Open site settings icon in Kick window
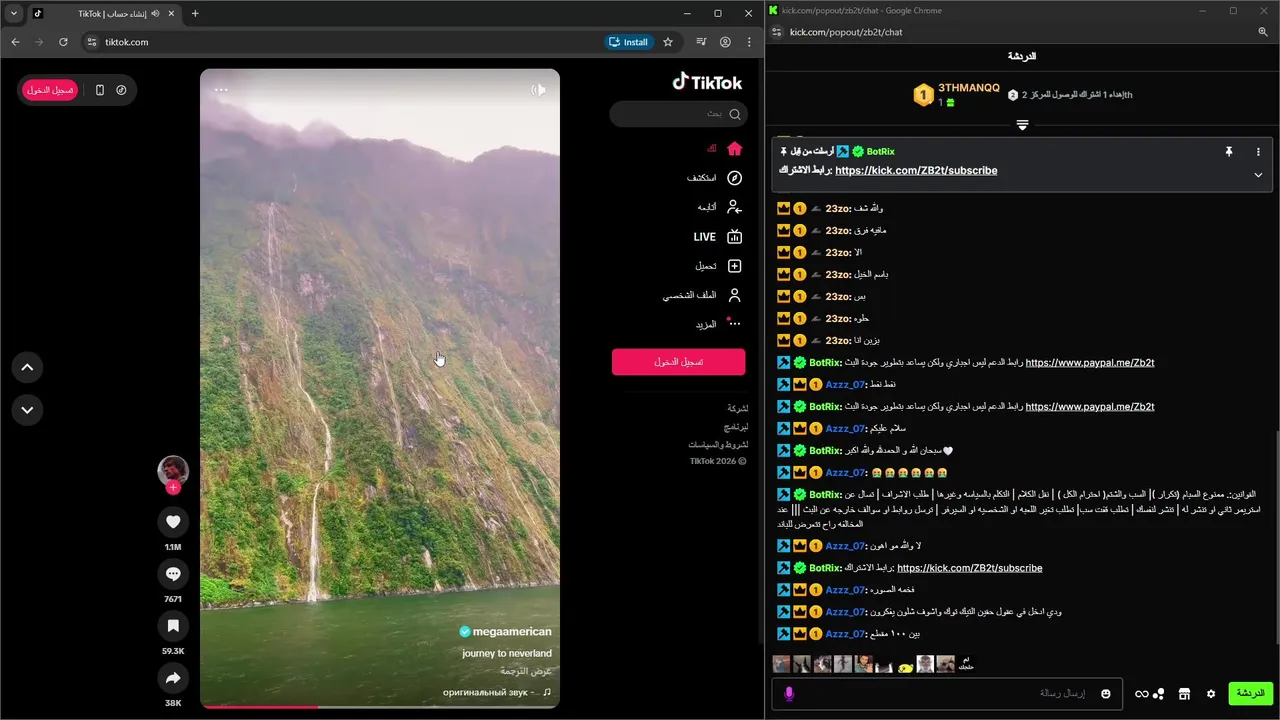 pyautogui.click(x=777, y=32)
